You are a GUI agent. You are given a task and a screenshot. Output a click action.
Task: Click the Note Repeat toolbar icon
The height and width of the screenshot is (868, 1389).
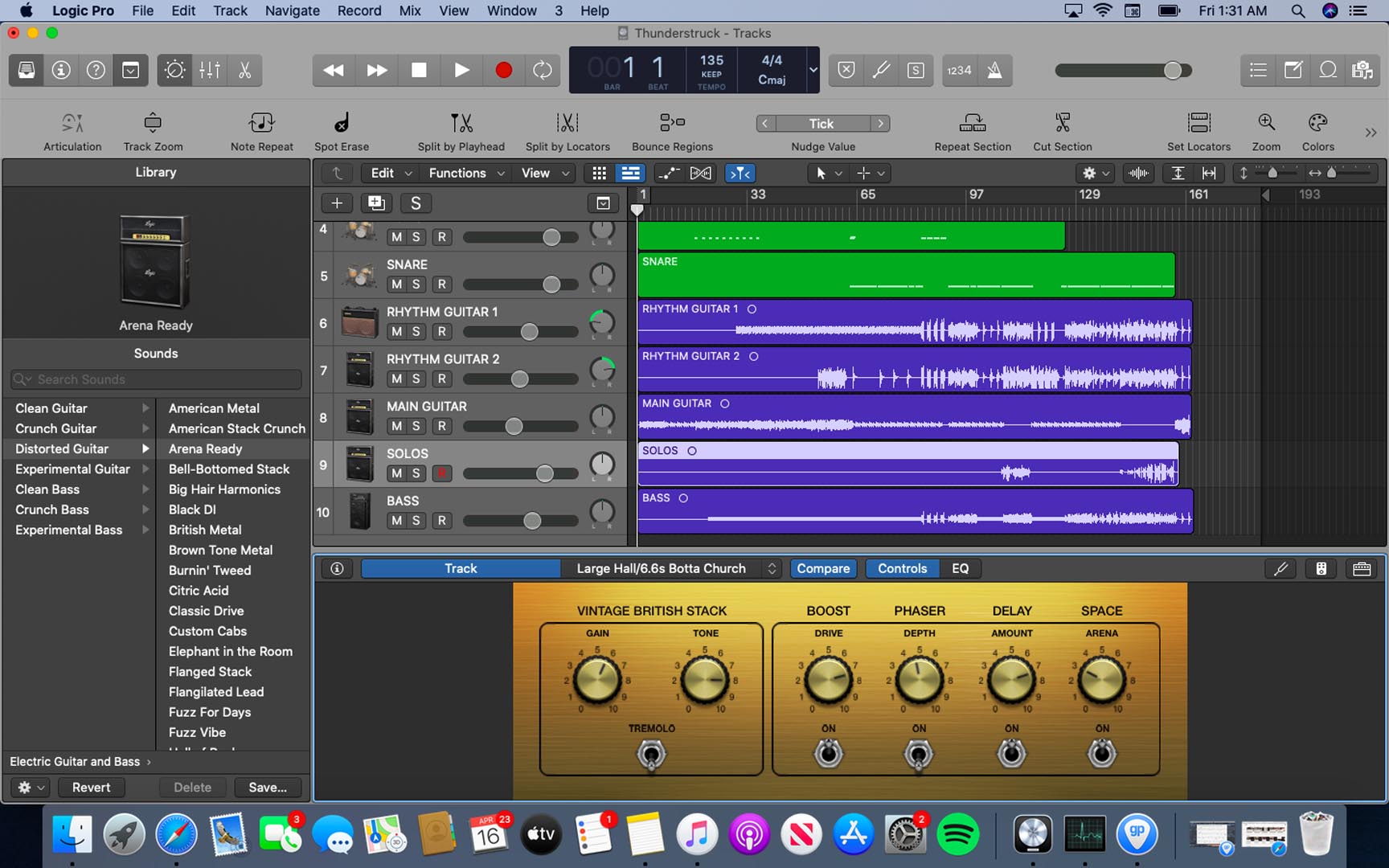pos(261,123)
